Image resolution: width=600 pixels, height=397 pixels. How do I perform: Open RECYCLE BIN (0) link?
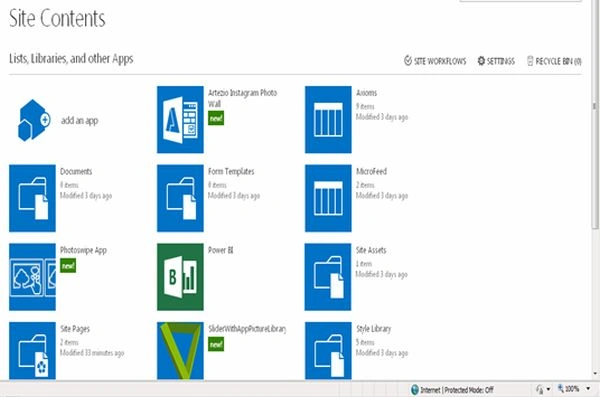tap(558, 61)
